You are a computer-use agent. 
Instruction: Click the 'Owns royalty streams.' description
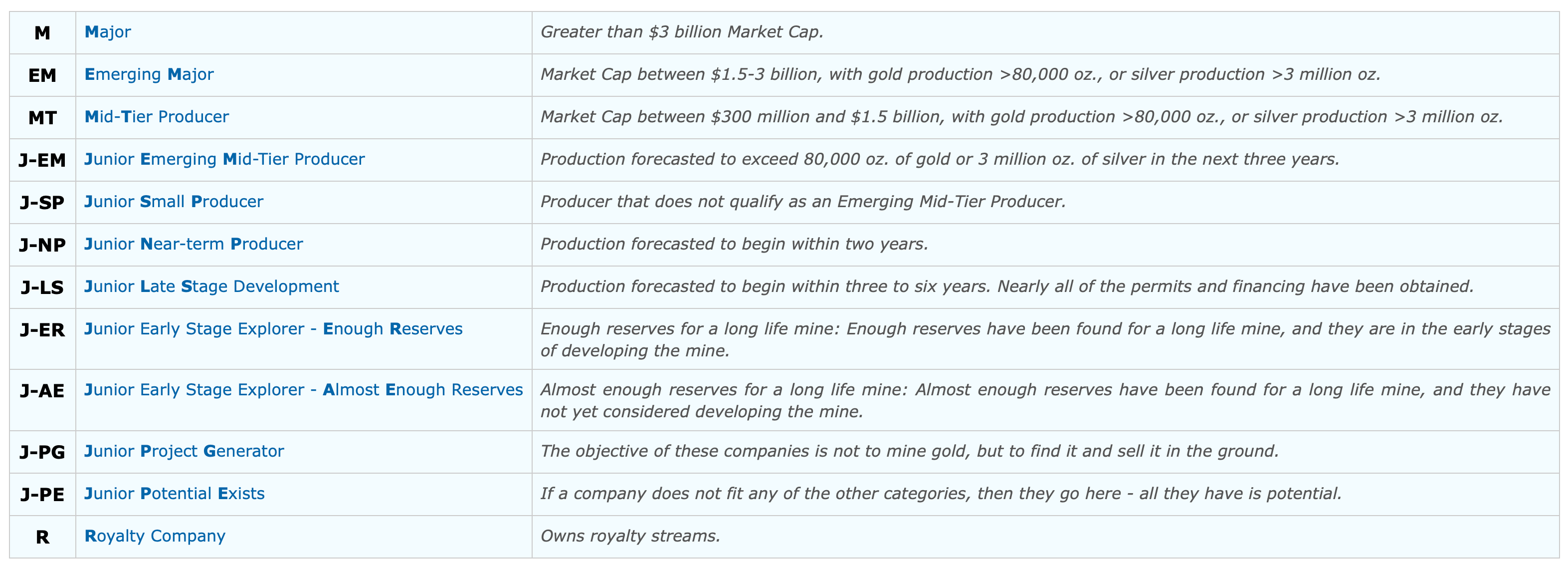[x=630, y=536]
